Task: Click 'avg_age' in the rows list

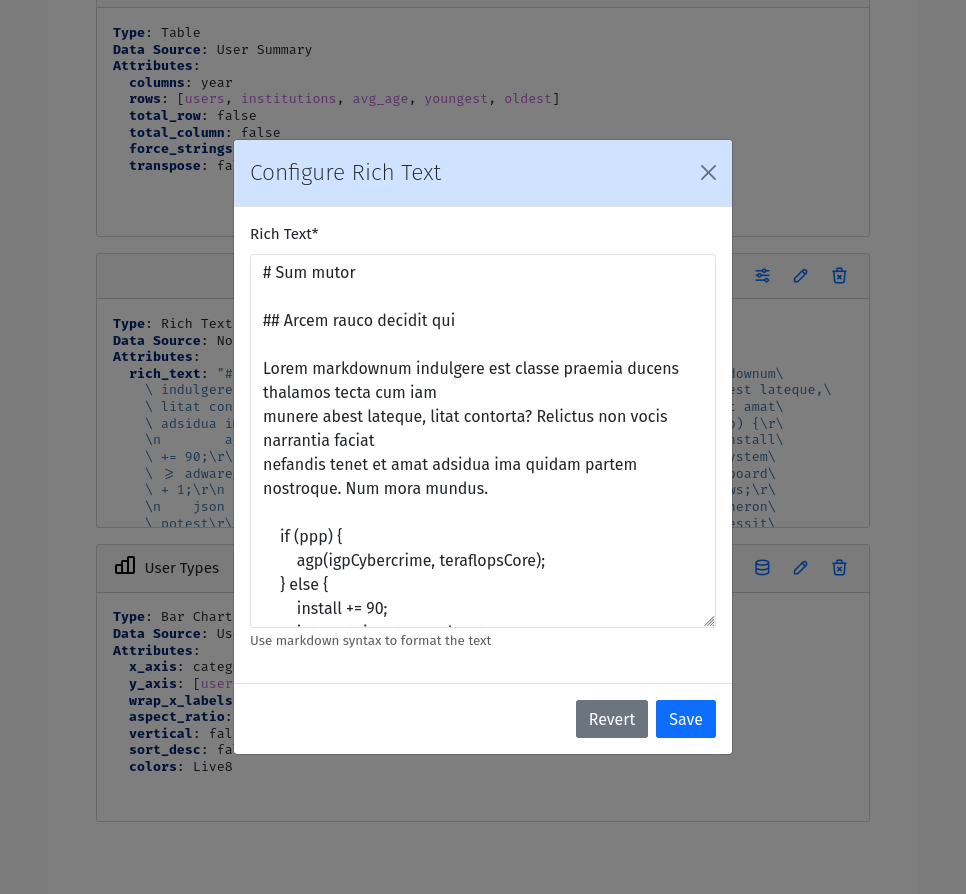Action: tap(380, 99)
